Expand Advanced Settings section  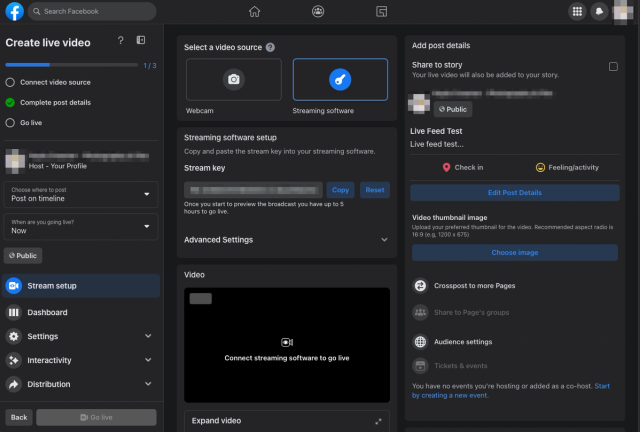[x=287, y=240]
